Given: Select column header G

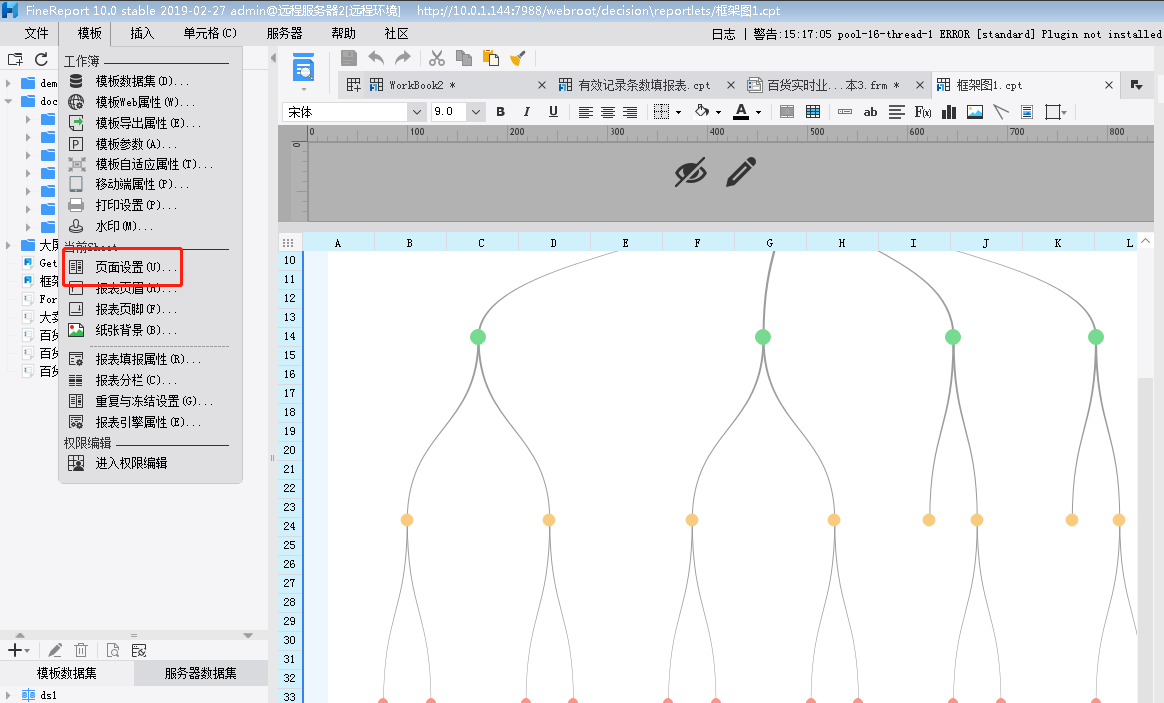Looking at the screenshot, I should click(x=770, y=243).
